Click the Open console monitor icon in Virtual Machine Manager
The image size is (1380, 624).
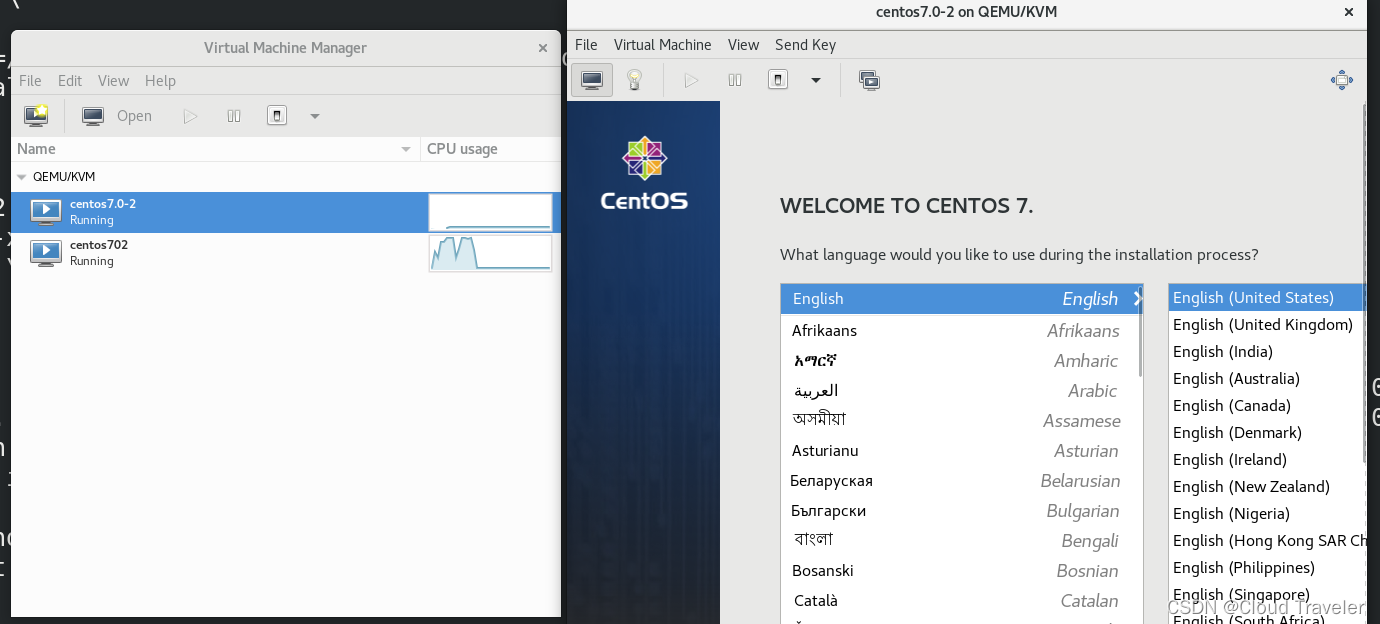(x=93, y=116)
